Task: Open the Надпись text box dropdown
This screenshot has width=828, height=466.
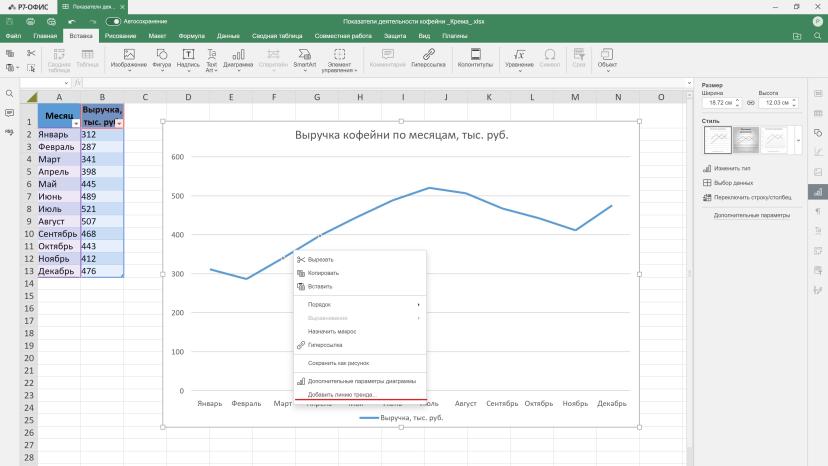Action: pyautogui.click(x=188, y=59)
